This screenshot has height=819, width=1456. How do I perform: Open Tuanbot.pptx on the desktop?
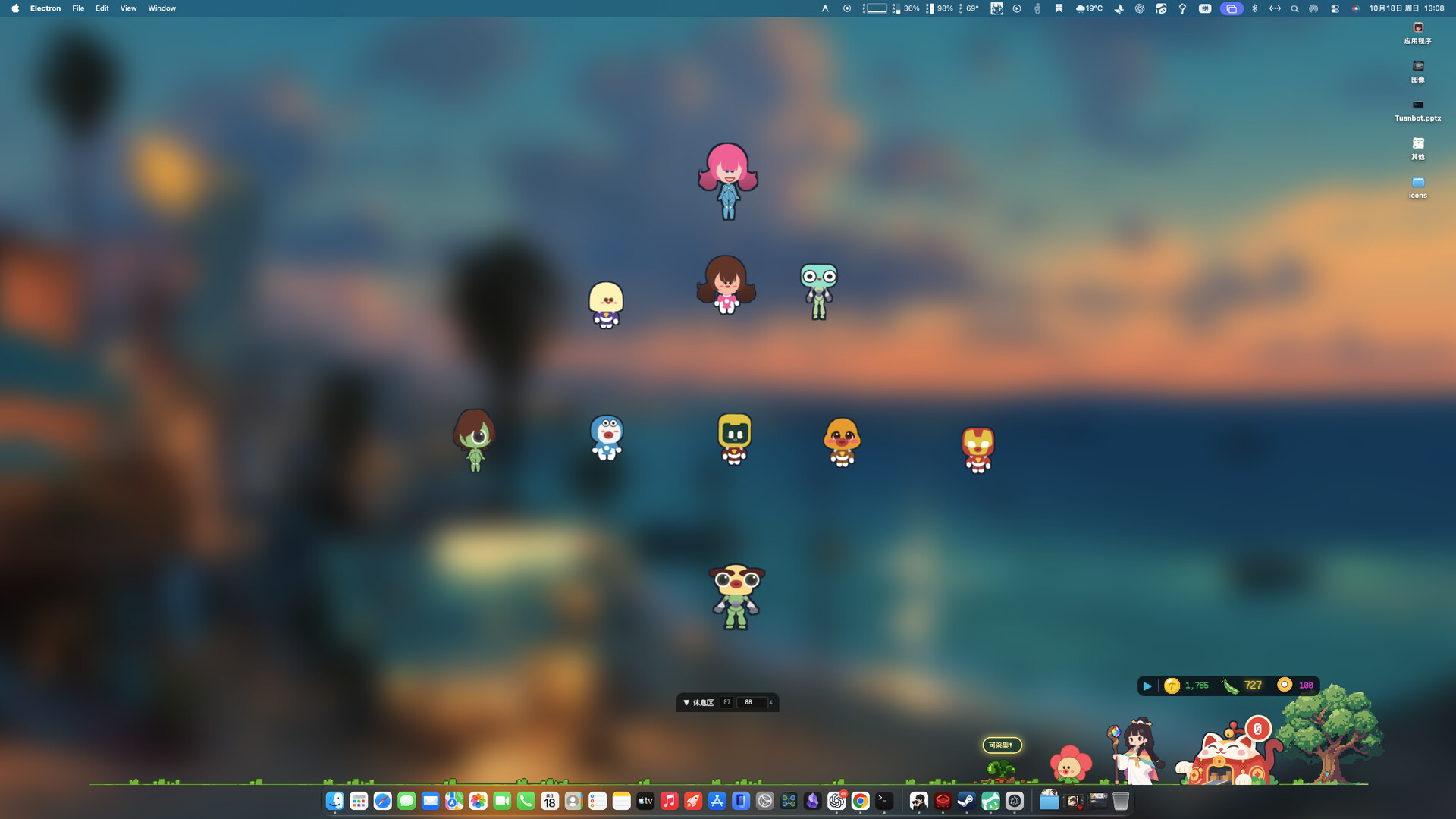pyautogui.click(x=1417, y=110)
